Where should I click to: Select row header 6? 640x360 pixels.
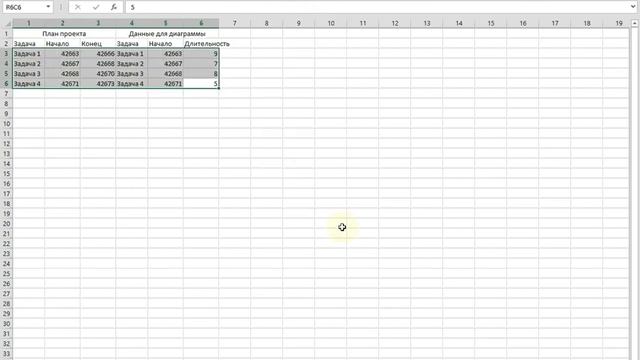pos(6,84)
